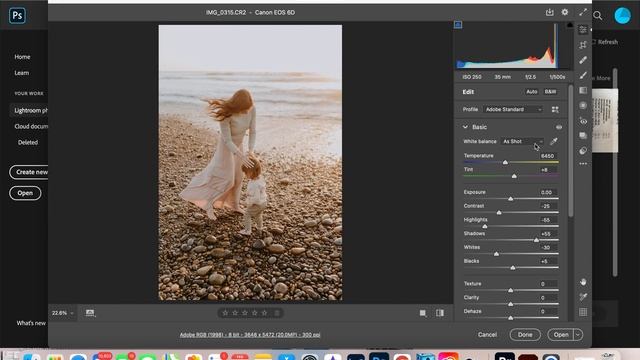
Task: Click the Temperature slider handle
Action: tap(505, 162)
